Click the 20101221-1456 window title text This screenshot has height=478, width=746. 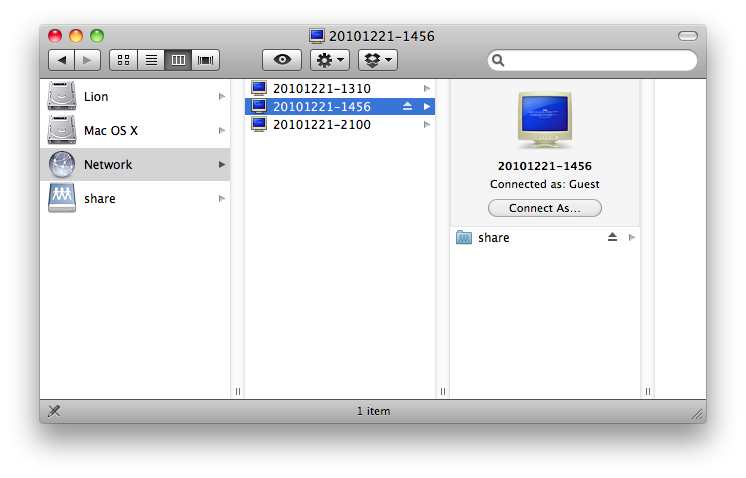pyautogui.click(x=382, y=37)
